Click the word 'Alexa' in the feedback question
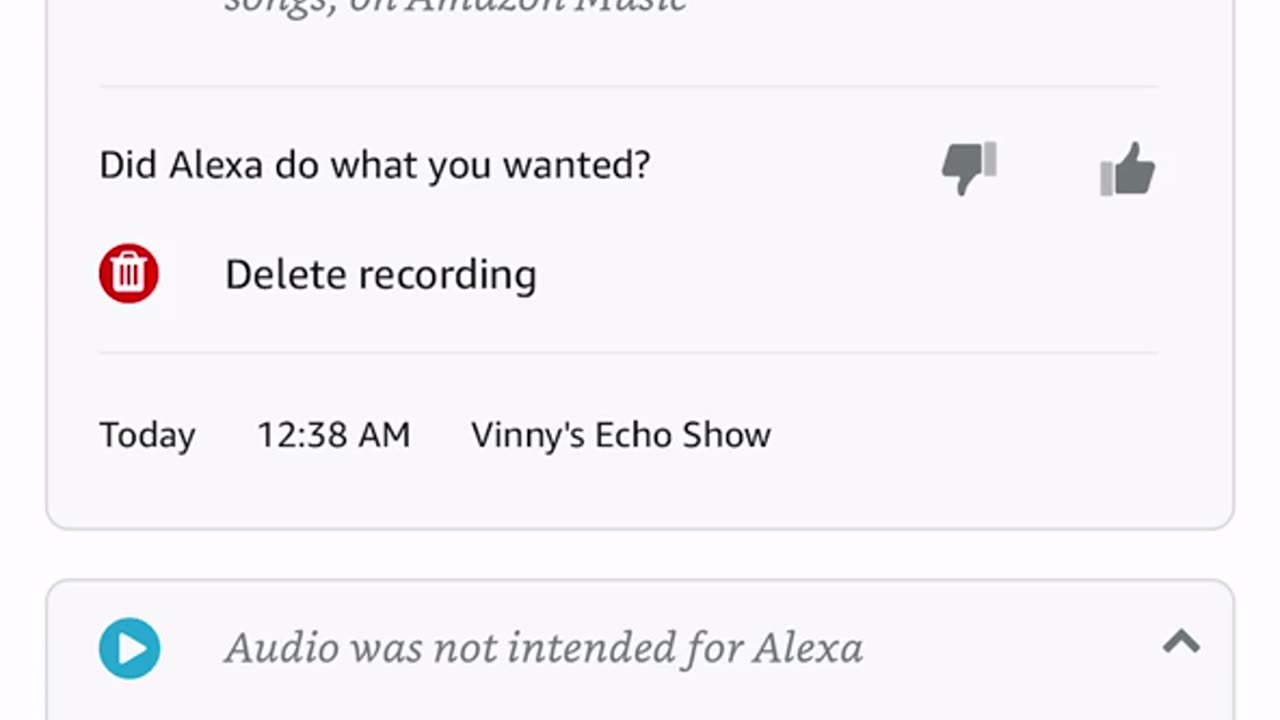 [x=215, y=165]
